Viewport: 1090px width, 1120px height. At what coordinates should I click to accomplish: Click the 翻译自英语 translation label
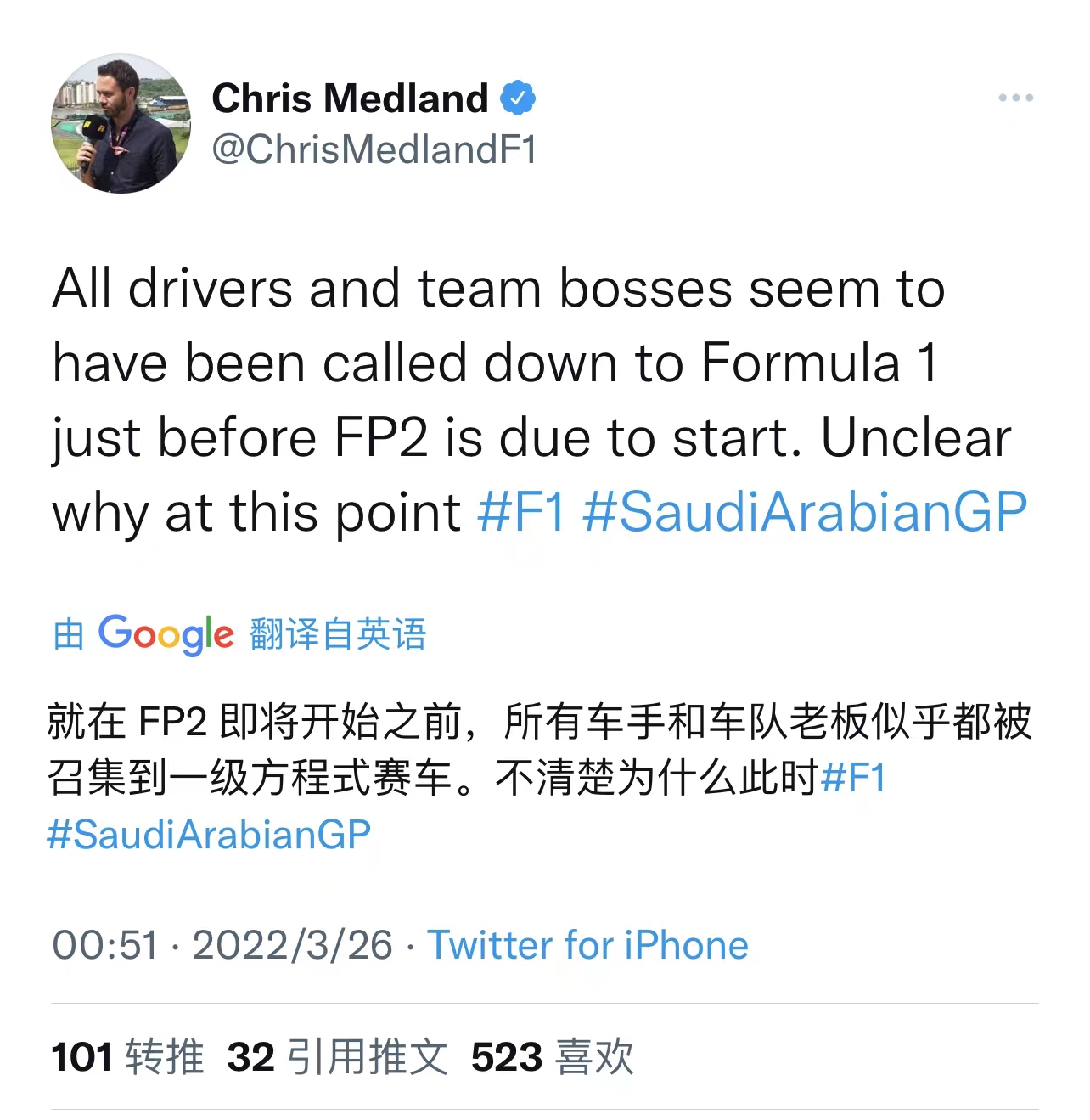point(338,634)
